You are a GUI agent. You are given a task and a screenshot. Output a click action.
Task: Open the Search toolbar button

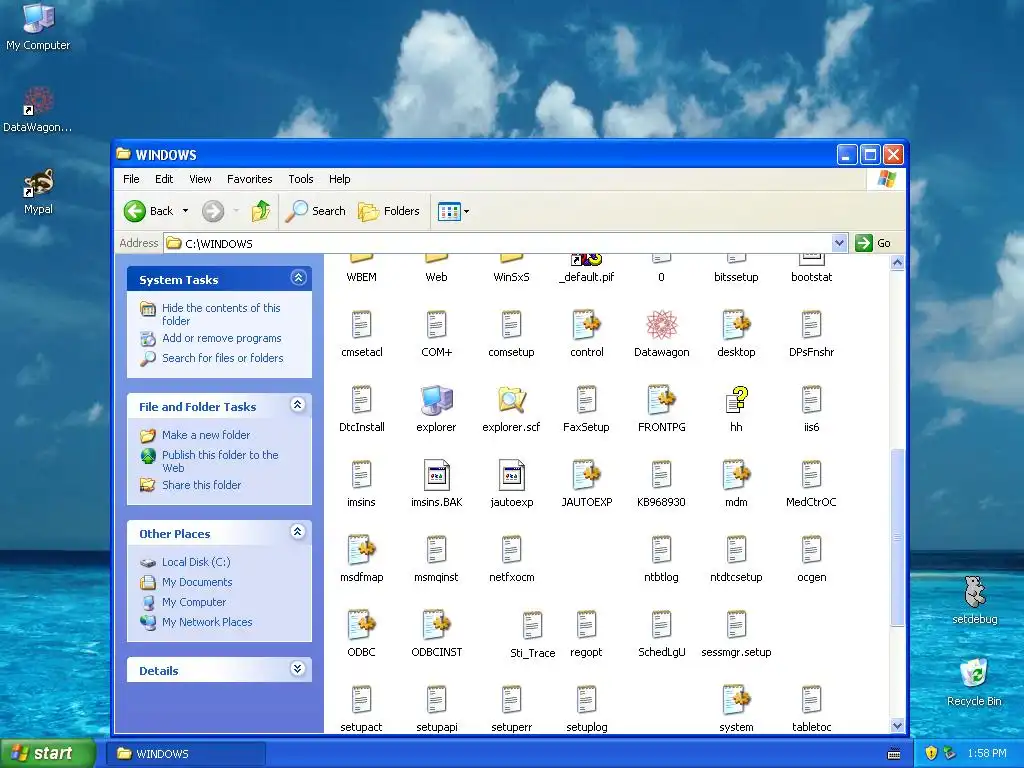tap(315, 211)
